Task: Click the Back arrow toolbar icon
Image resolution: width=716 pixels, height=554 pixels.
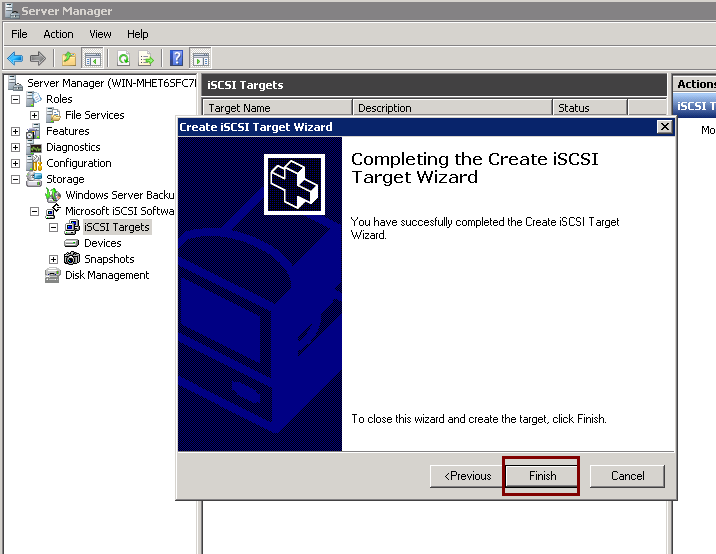Action: click(x=15, y=59)
